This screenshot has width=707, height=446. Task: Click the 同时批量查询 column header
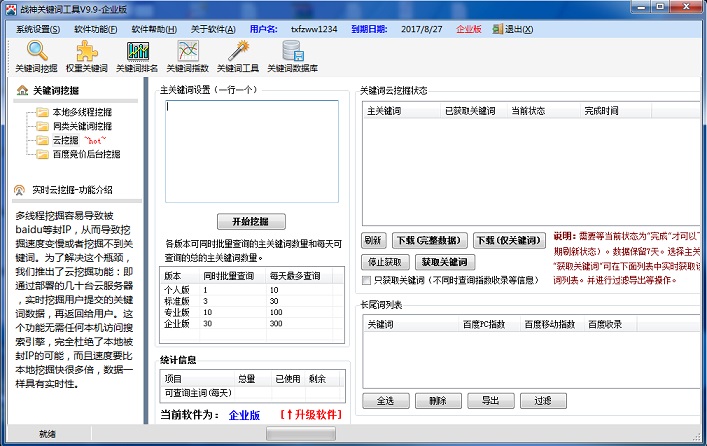pyautogui.click(x=232, y=276)
